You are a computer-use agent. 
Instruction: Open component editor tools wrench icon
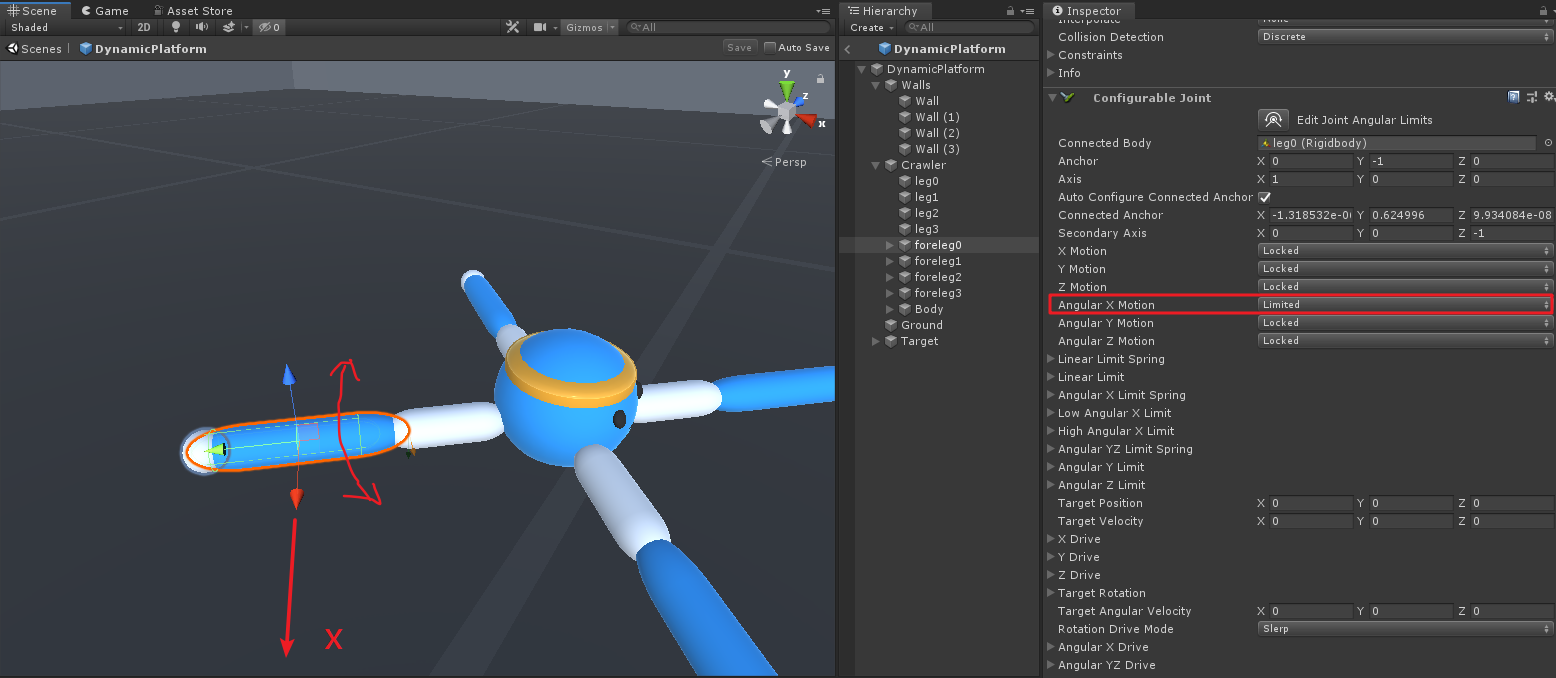(x=513, y=27)
